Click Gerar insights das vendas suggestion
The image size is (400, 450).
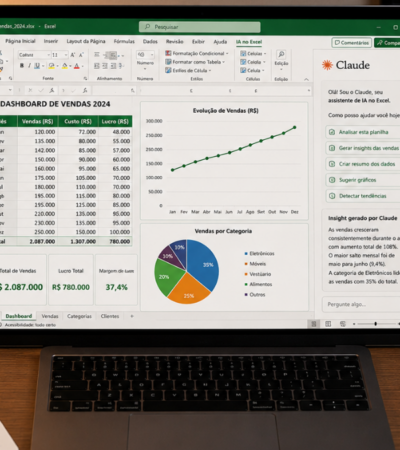pos(363,148)
